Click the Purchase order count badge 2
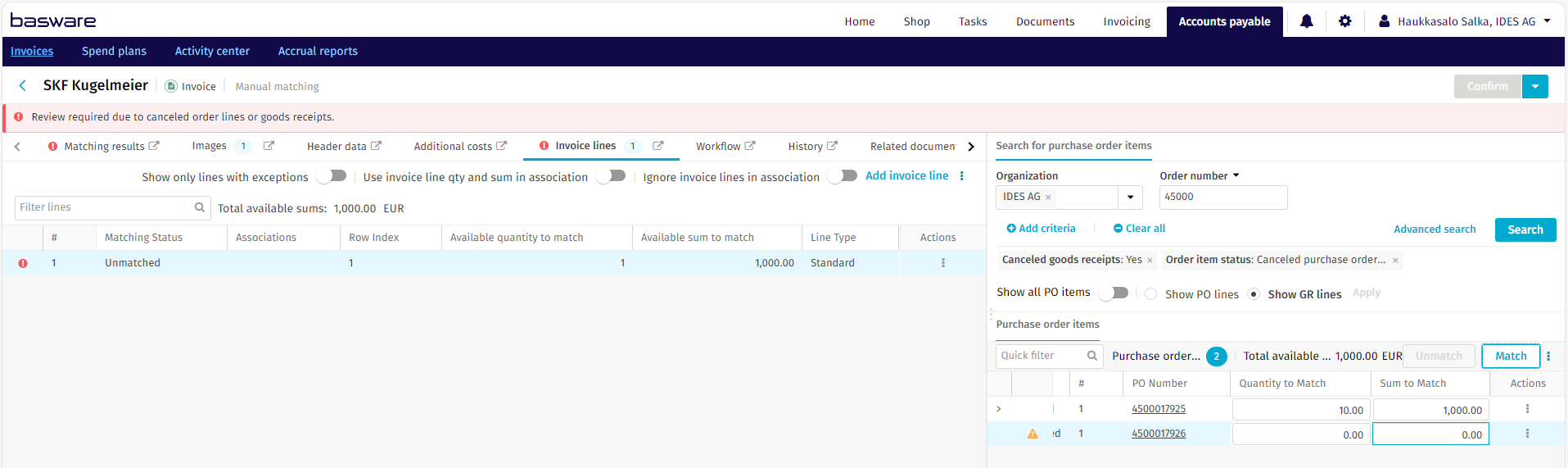1568x468 pixels. tap(1216, 356)
